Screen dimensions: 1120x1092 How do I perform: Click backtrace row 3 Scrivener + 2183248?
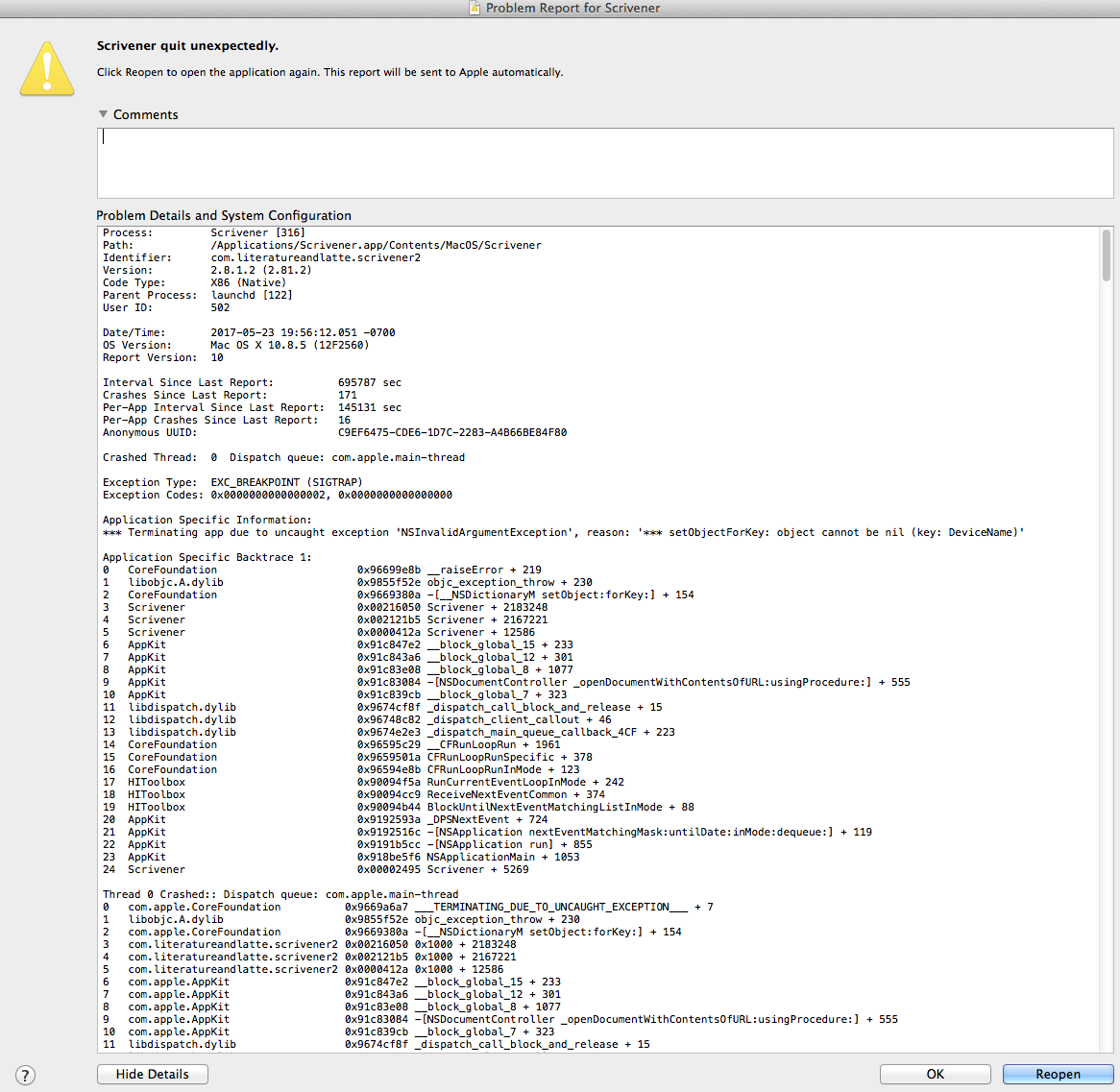[325, 608]
